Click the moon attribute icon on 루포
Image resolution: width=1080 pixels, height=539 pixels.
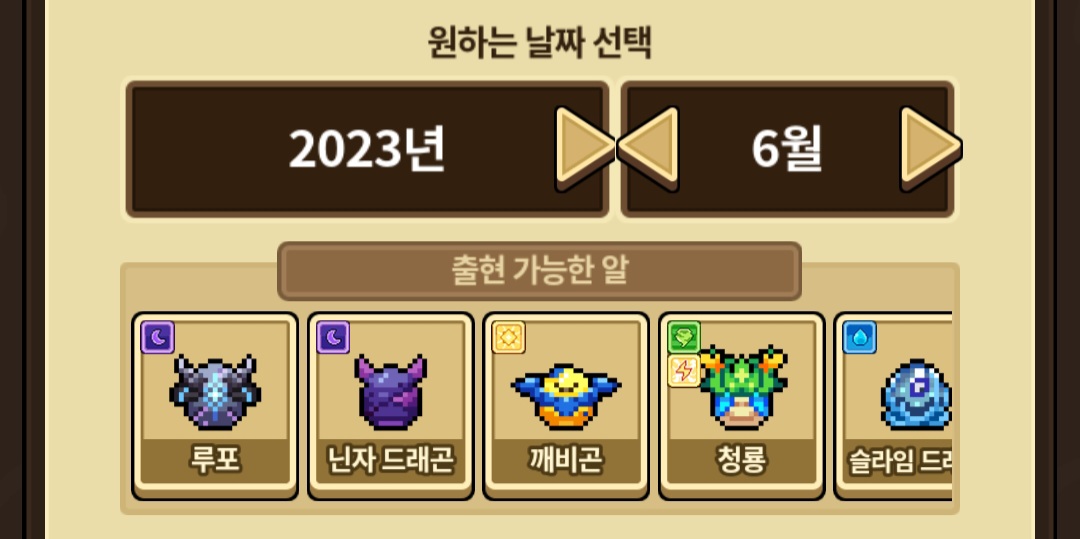click(158, 337)
